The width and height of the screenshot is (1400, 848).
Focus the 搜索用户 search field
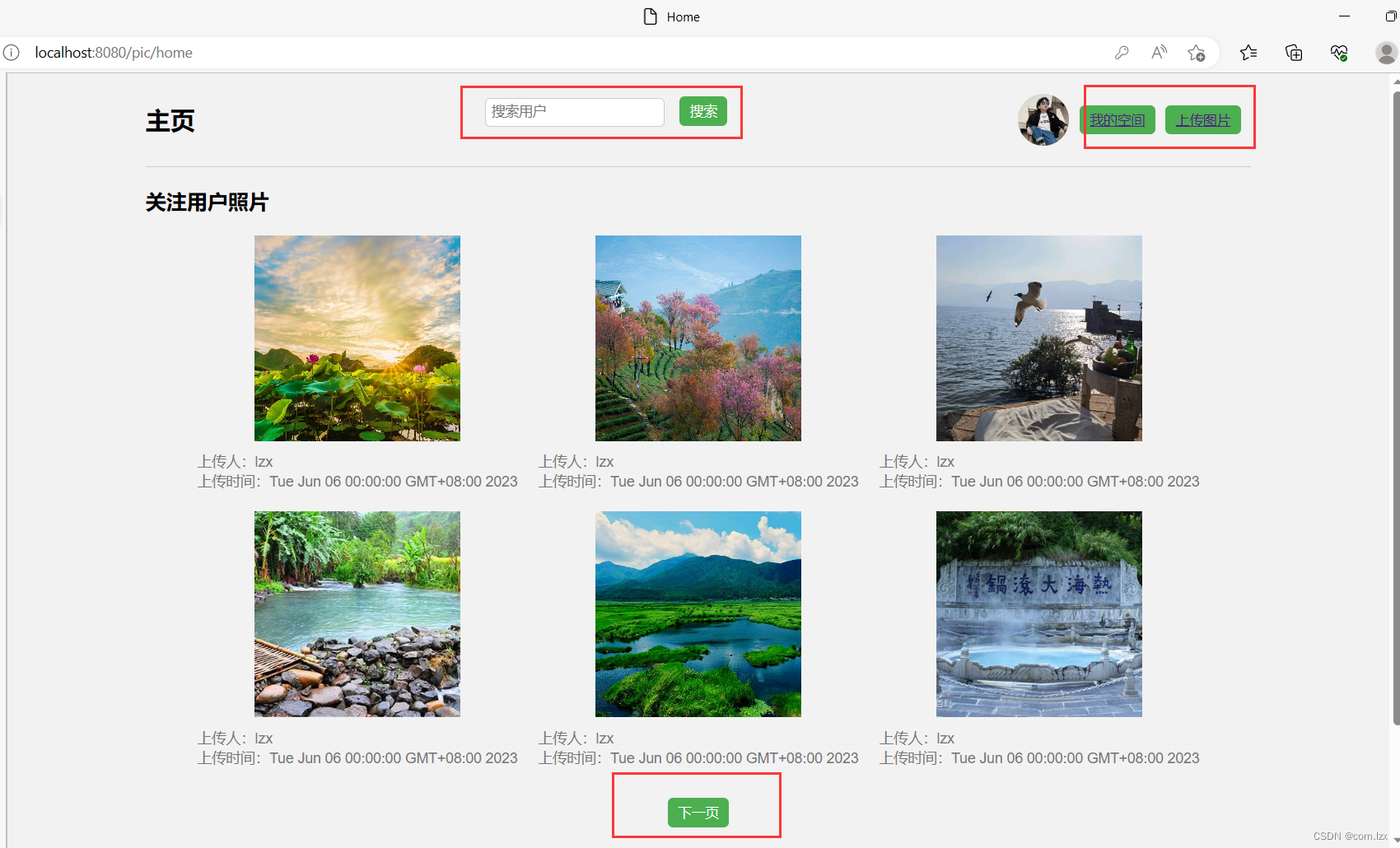pyautogui.click(x=575, y=112)
